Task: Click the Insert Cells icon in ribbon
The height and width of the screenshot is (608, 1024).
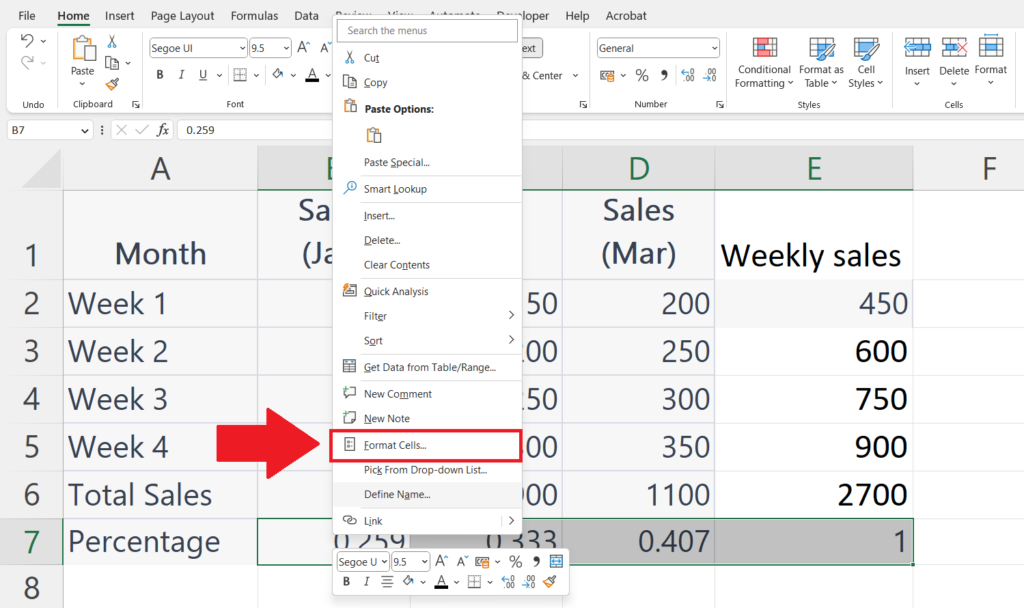Action: pyautogui.click(x=917, y=48)
